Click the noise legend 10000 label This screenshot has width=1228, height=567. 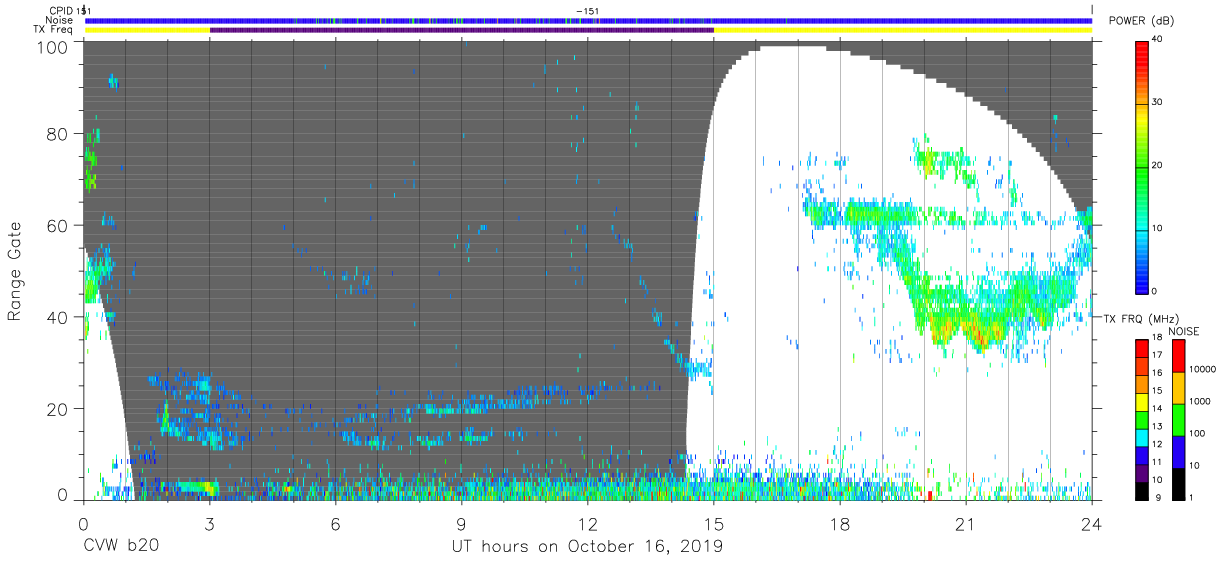[1201, 369]
